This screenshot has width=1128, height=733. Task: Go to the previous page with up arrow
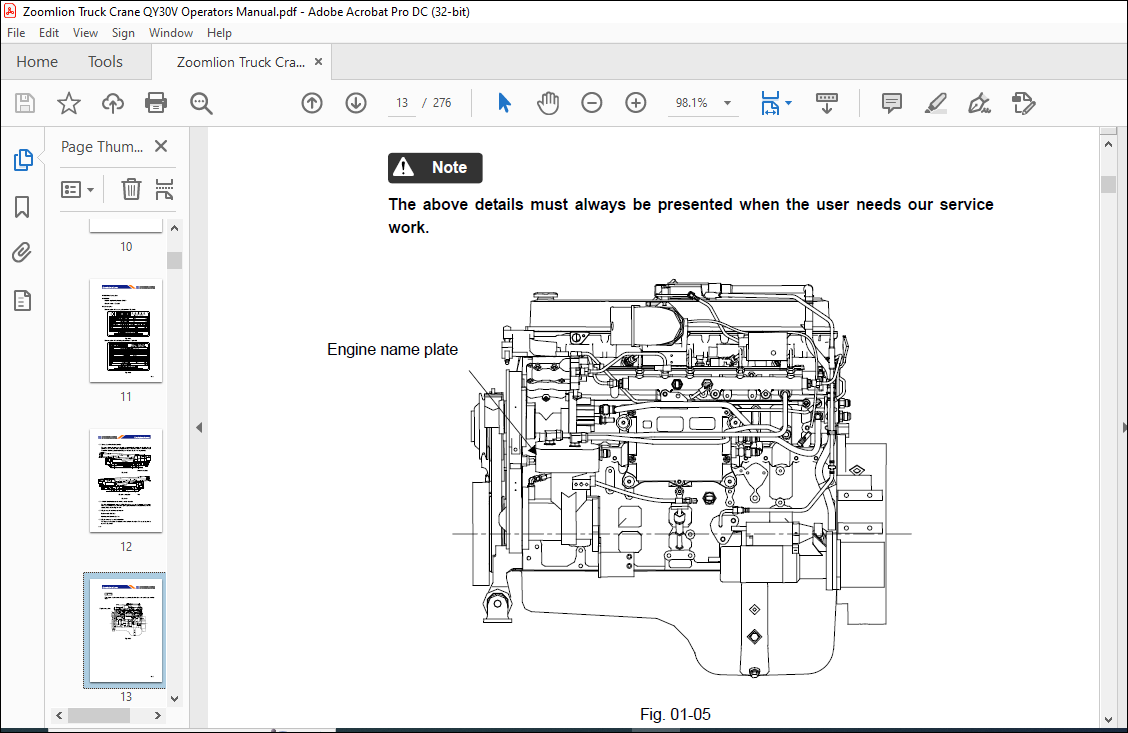[312, 103]
